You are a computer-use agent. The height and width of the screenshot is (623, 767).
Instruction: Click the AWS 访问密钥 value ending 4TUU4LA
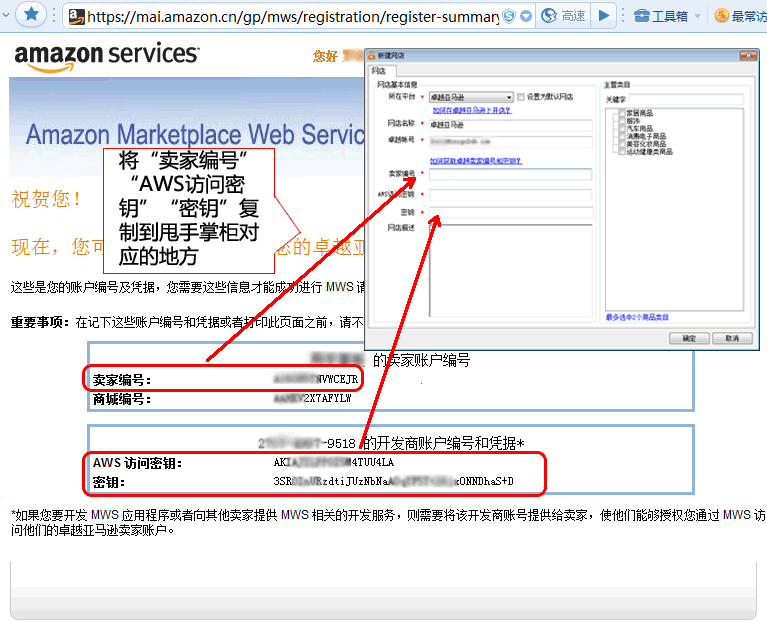coord(334,462)
